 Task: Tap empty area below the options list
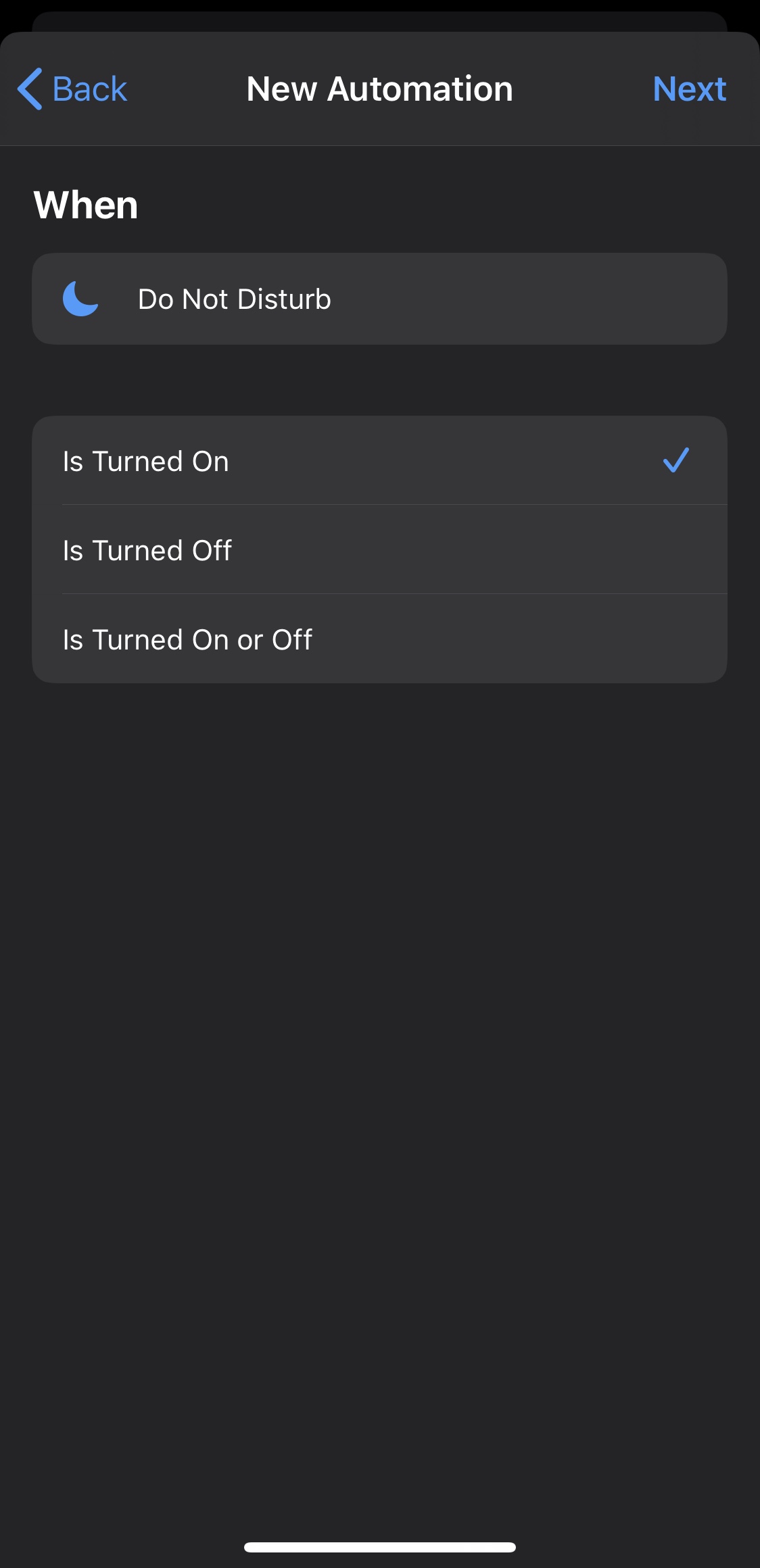coord(379,1014)
